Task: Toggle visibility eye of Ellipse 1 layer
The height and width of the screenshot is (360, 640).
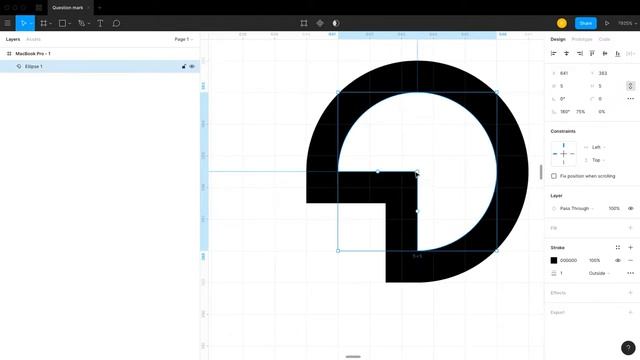Action: pos(192,67)
